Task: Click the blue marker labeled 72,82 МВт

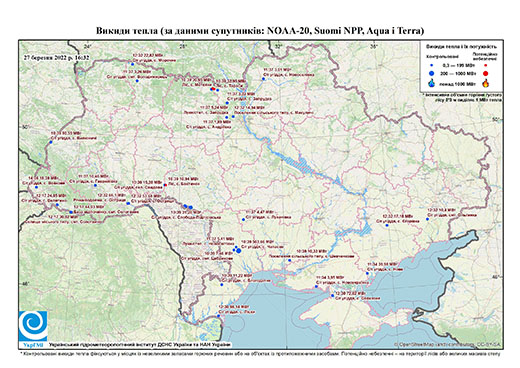Action: coord(332,295)
